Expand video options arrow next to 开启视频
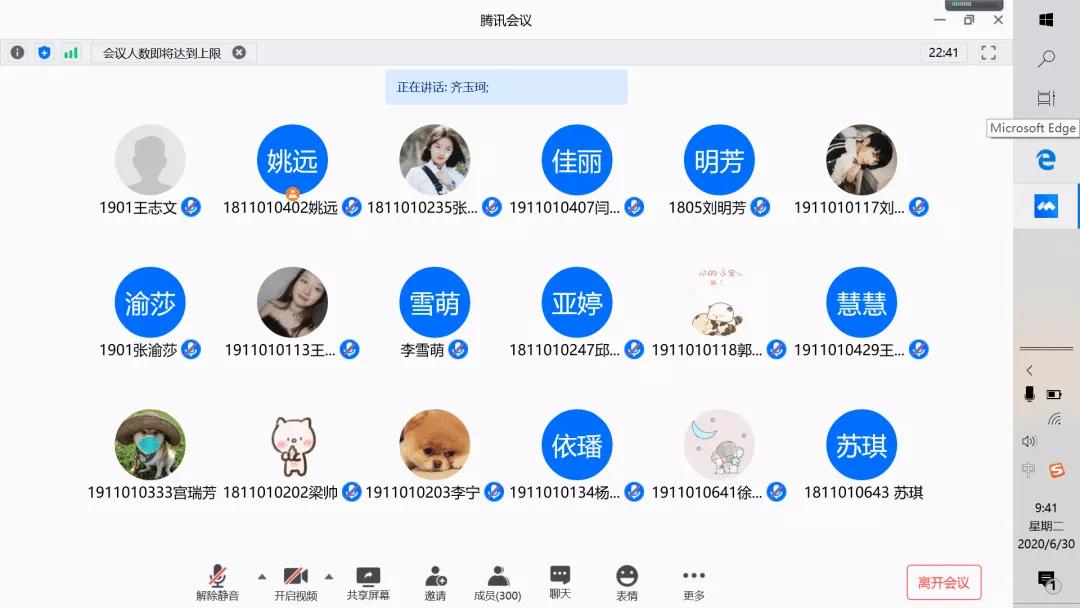 click(329, 576)
